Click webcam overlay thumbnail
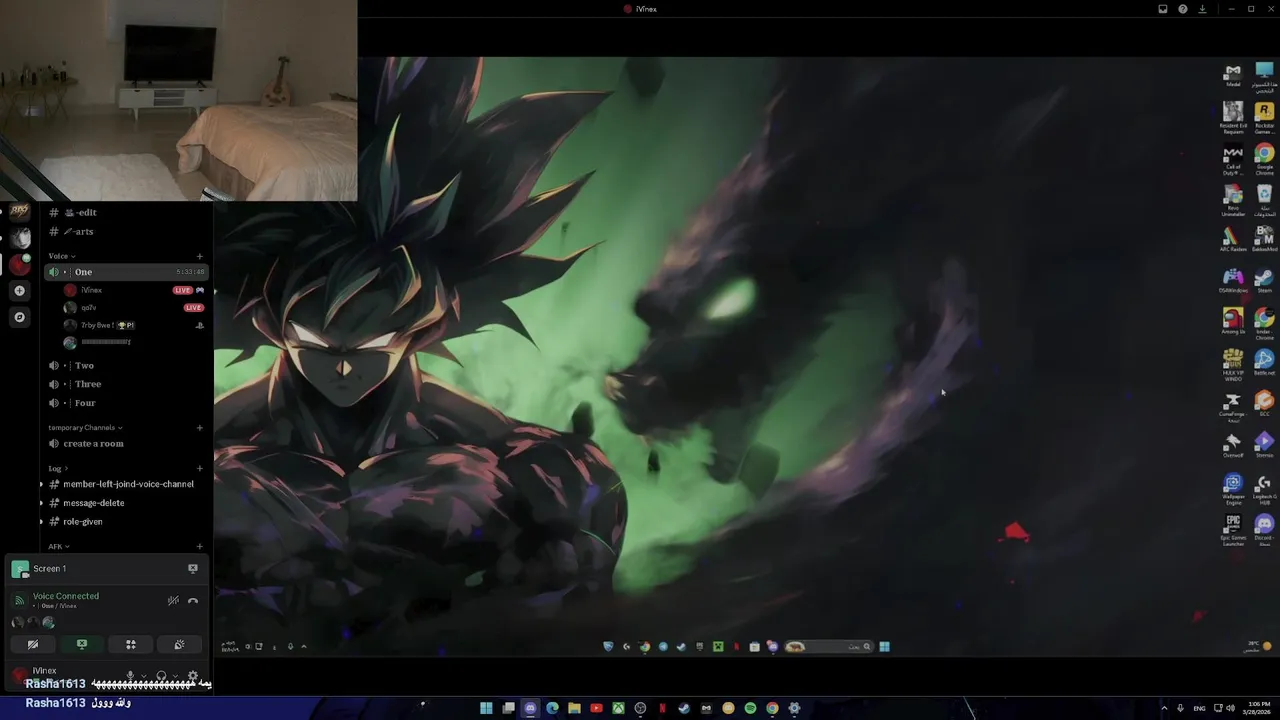 tap(178, 100)
